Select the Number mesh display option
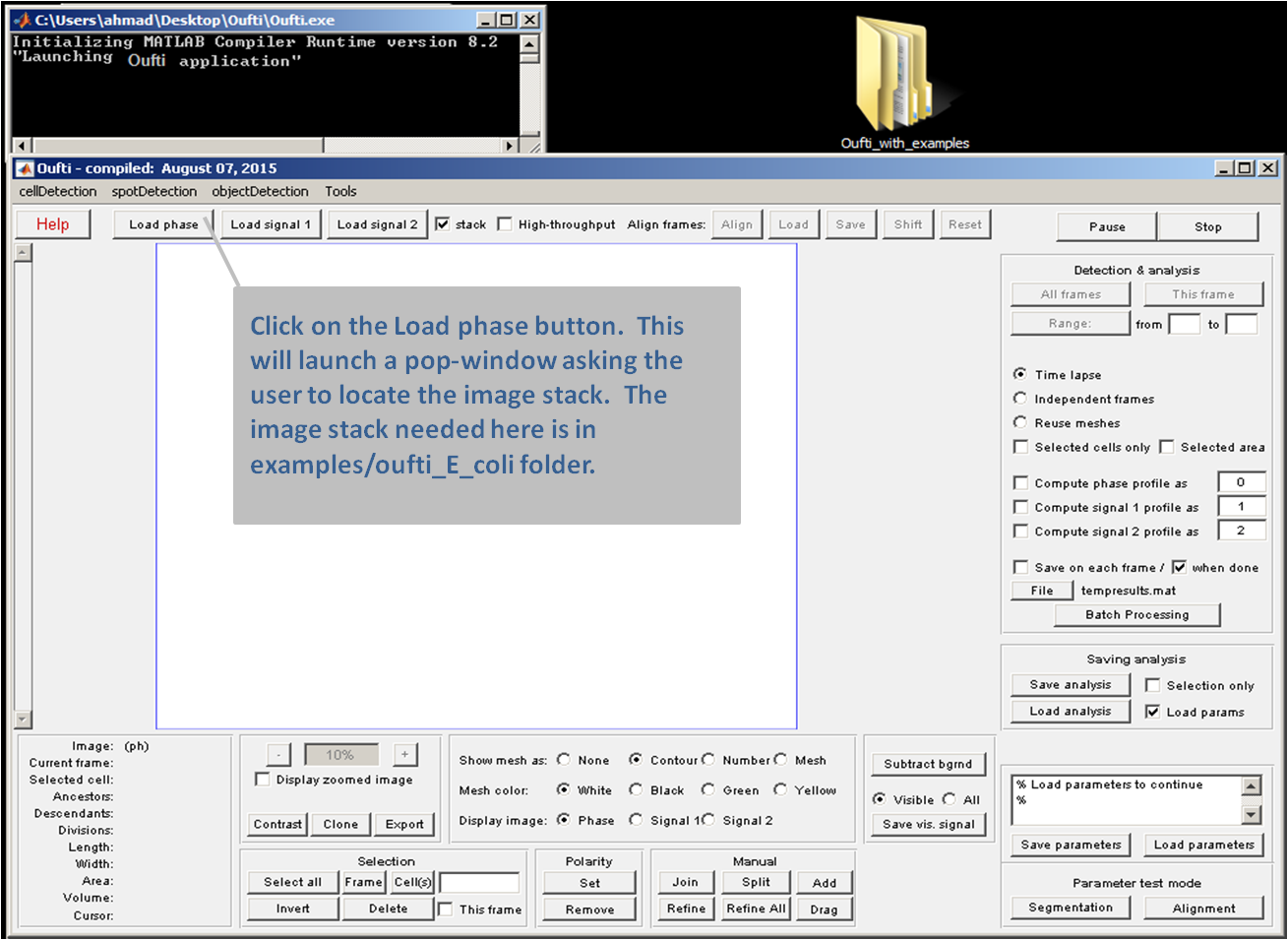The width and height of the screenshot is (1288, 940). point(708,760)
